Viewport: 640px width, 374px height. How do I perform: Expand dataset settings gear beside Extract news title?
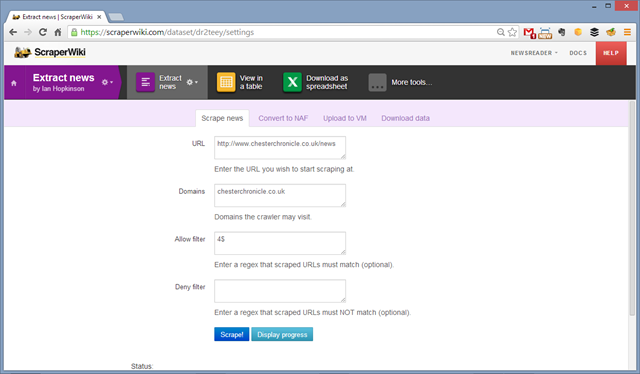click(107, 82)
